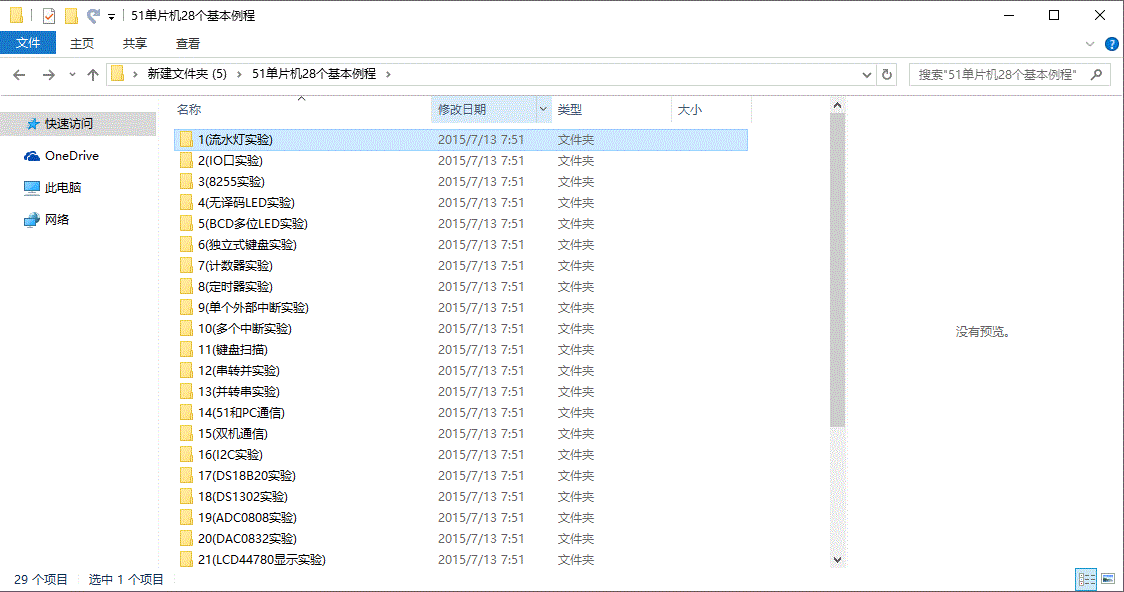Click the scroll up arrow of file list
The image size is (1124, 592).
(837, 105)
